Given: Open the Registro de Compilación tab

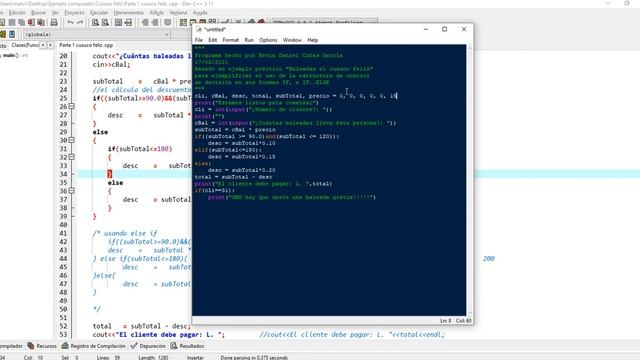Looking at the screenshot, I should [x=94, y=346].
